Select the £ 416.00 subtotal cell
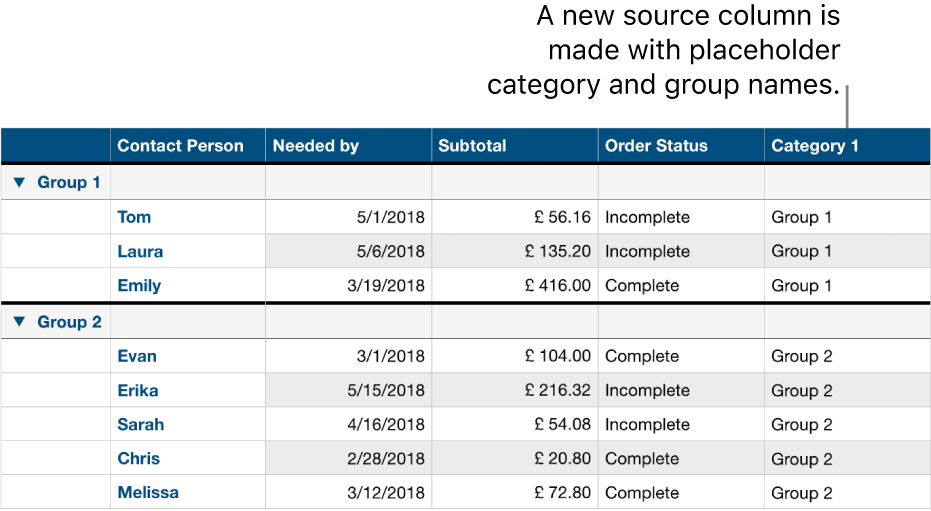Image resolution: width=931 pixels, height=511 pixels. click(558, 285)
